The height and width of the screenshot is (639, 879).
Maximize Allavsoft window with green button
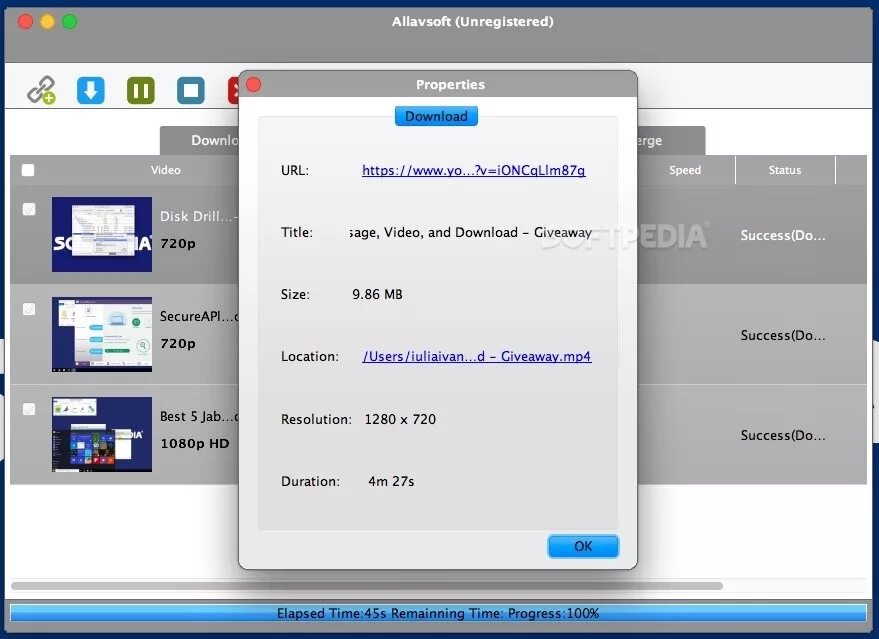(x=70, y=22)
